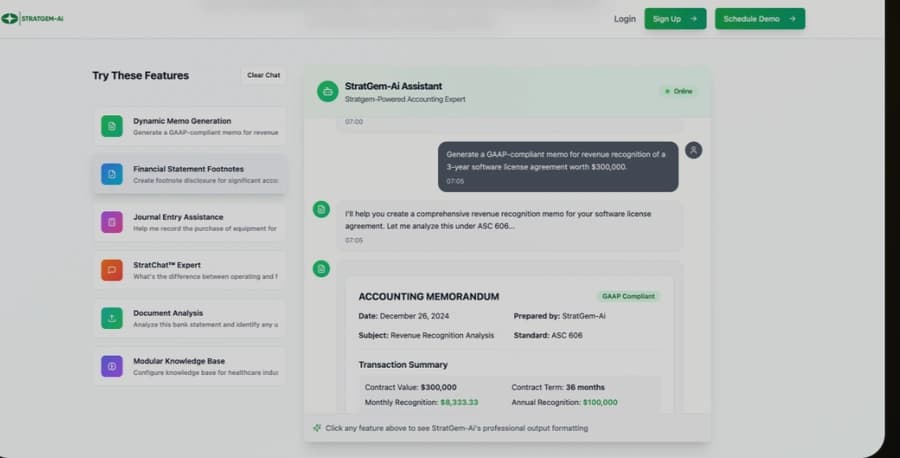This screenshot has height=458, width=900.
Task: Click the Monthly Recognition $8,333.33 value
Action: pos(459,402)
